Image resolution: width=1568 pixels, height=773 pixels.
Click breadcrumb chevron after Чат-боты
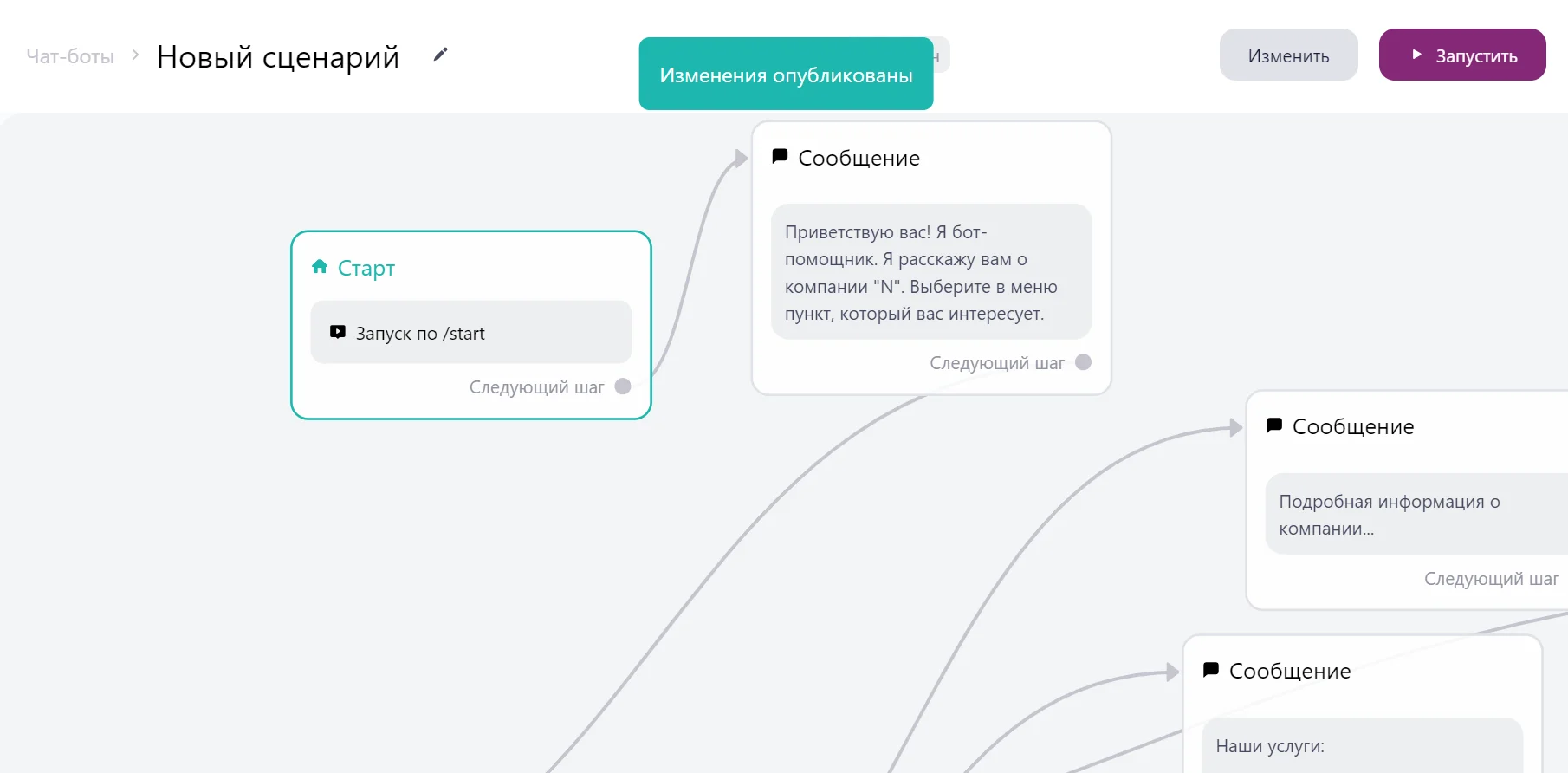pos(136,55)
